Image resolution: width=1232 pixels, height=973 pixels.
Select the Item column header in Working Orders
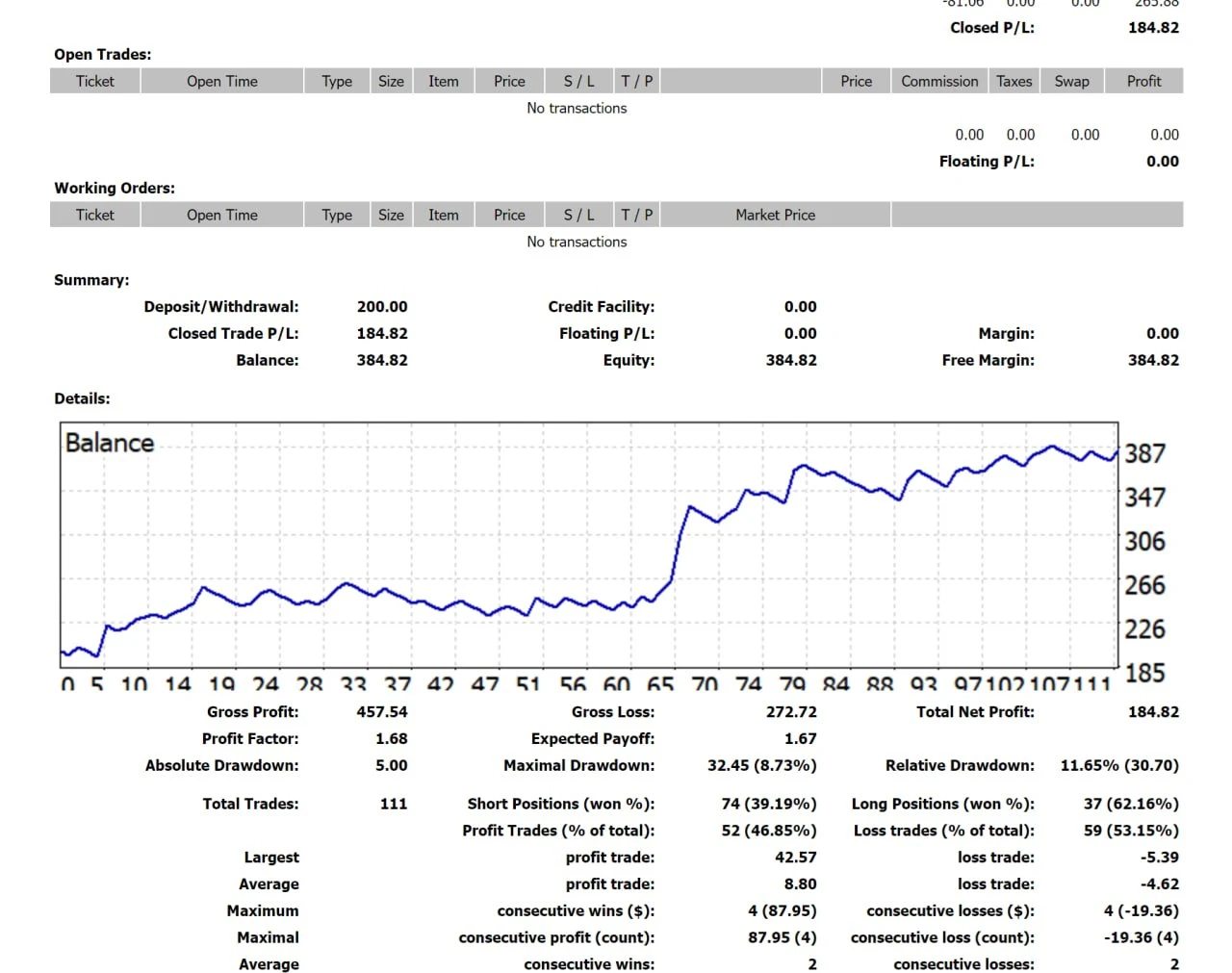pyautogui.click(x=443, y=215)
